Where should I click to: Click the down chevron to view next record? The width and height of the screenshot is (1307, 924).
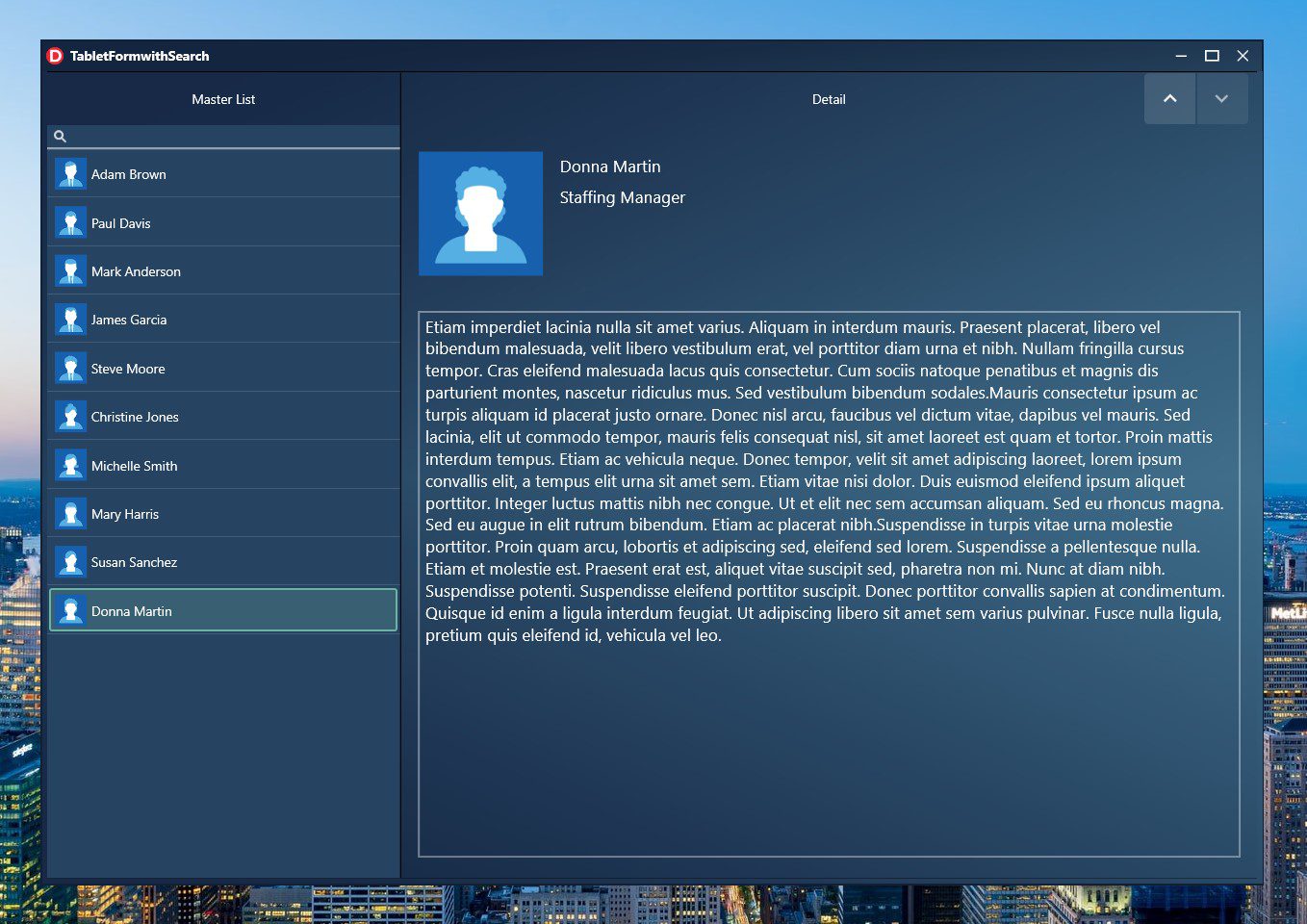[1221, 98]
